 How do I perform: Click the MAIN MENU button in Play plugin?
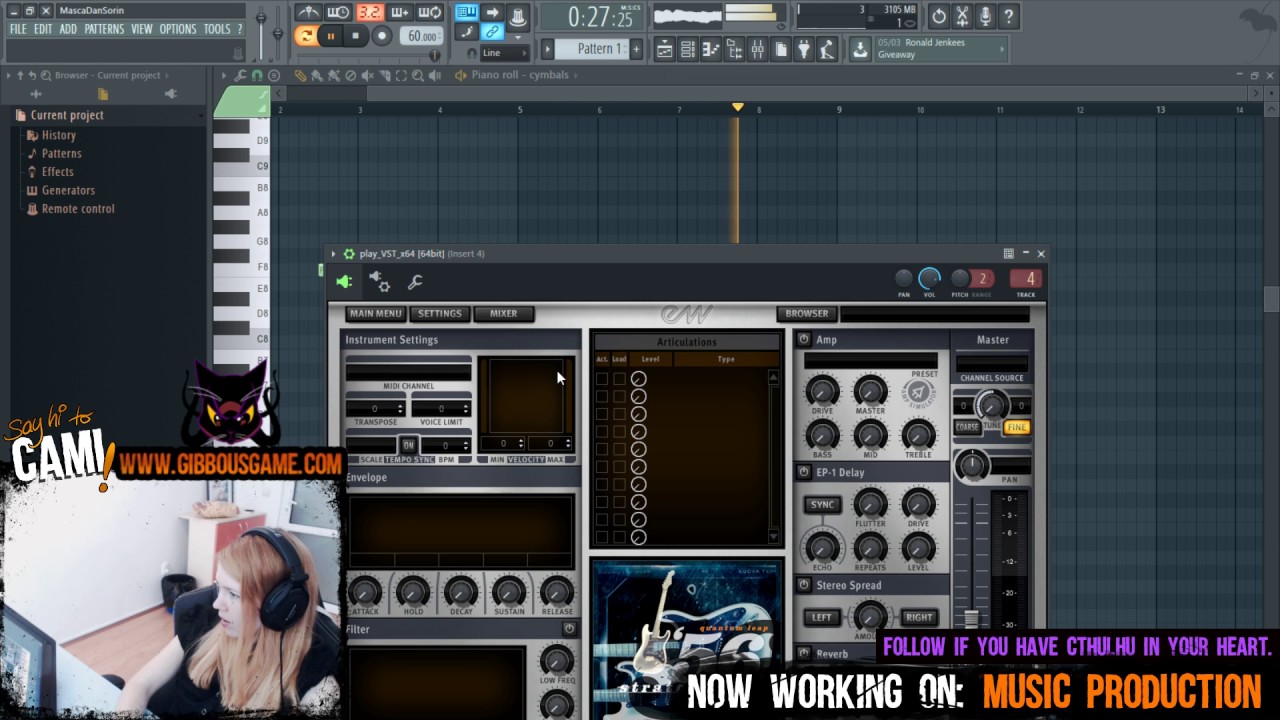pyautogui.click(x=375, y=313)
